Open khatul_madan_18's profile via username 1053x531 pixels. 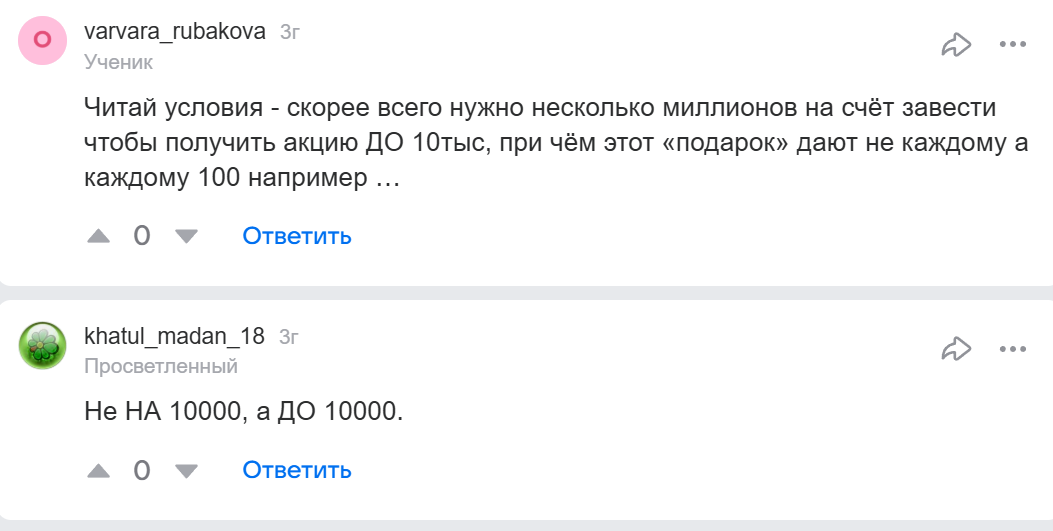coord(174,337)
